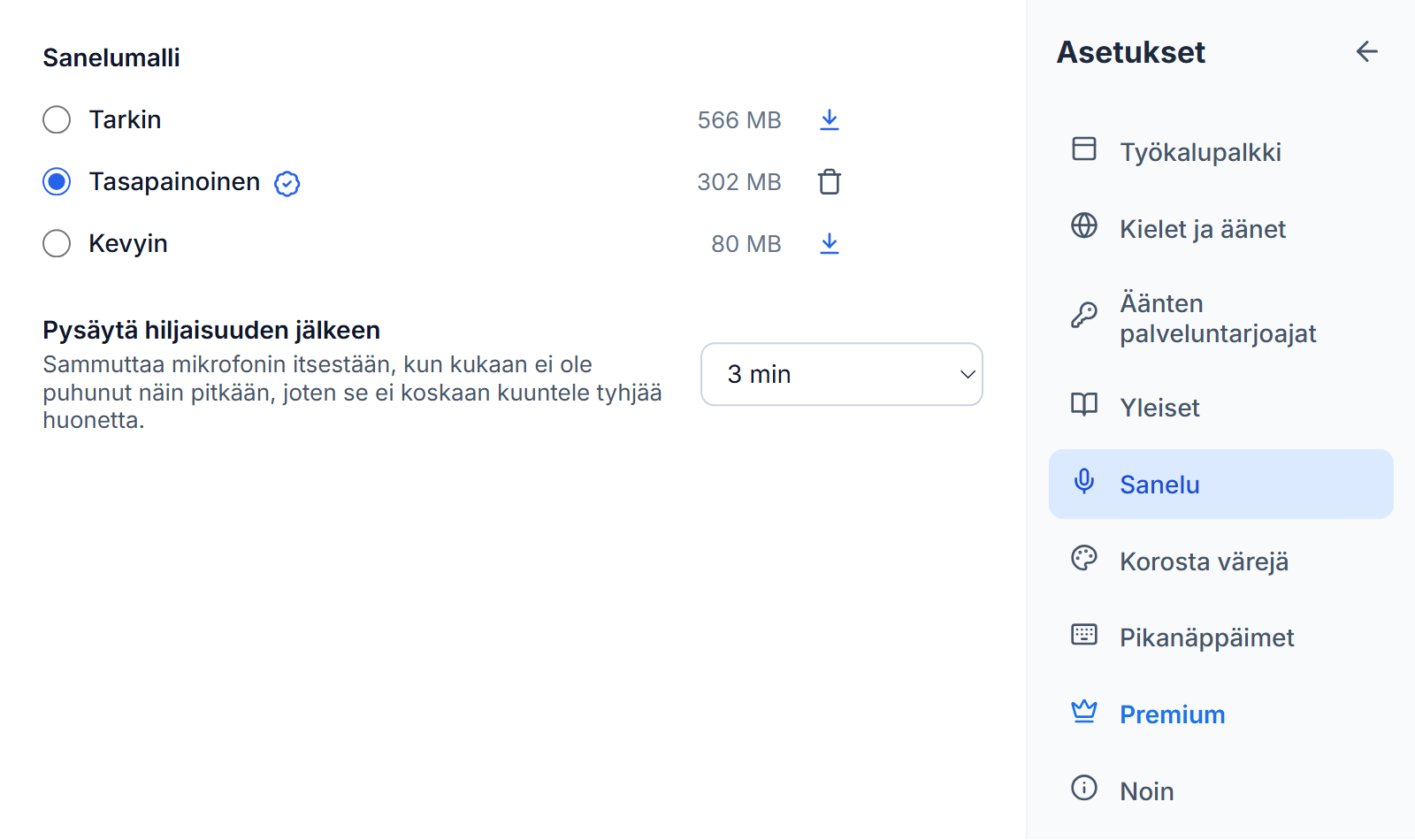Click the globe icon for Kielet ja äänet

[1084, 225]
